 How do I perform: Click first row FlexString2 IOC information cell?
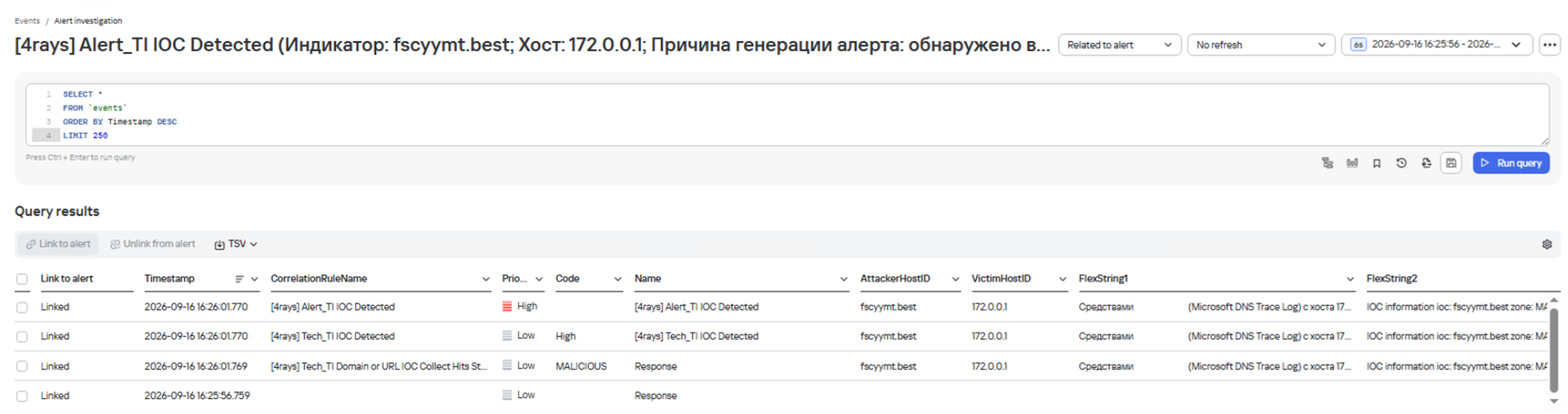1457,307
